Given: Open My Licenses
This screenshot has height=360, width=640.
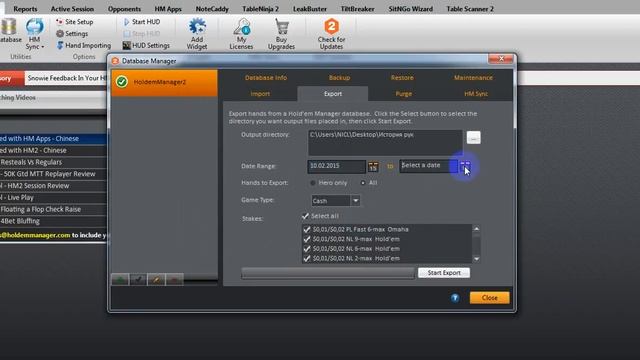Looking at the screenshot, I should [x=241, y=34].
